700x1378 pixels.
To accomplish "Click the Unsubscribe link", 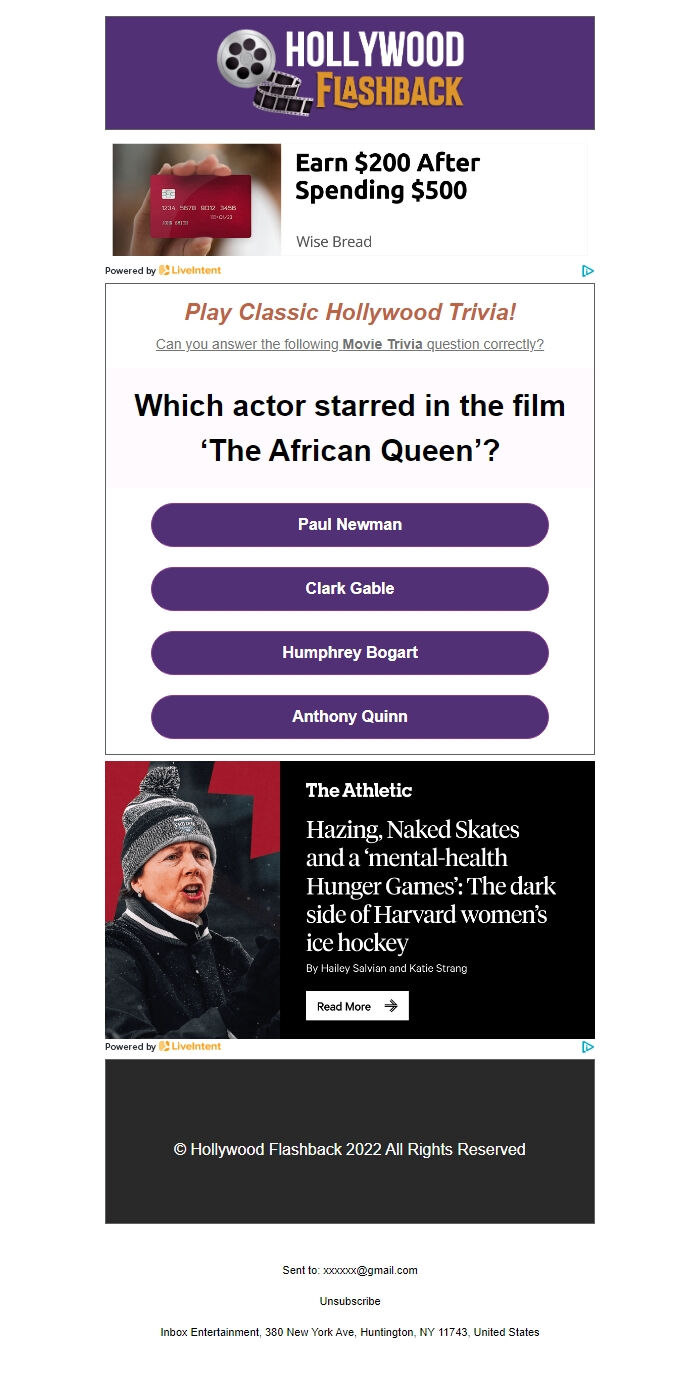I will 350,1302.
